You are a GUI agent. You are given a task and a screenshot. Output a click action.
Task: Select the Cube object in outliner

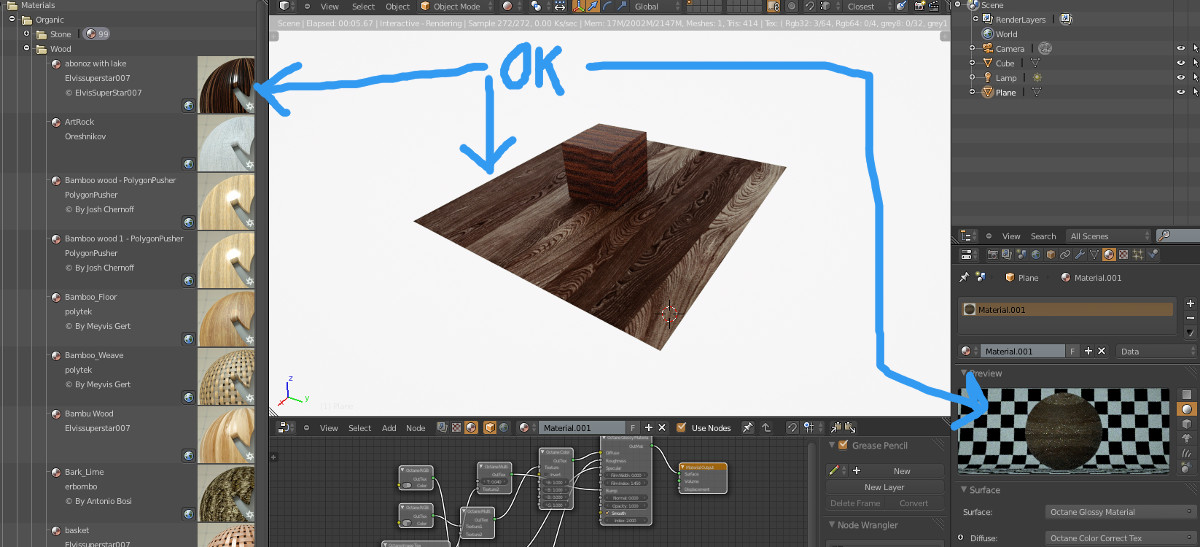(x=1005, y=63)
